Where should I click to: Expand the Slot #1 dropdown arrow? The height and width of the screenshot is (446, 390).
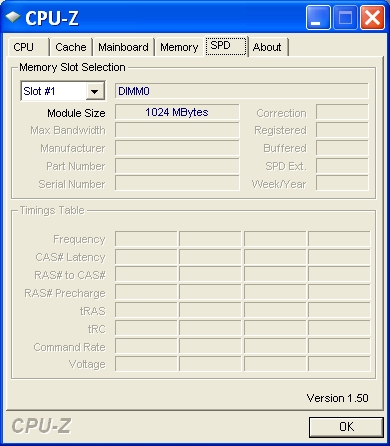[x=95, y=91]
